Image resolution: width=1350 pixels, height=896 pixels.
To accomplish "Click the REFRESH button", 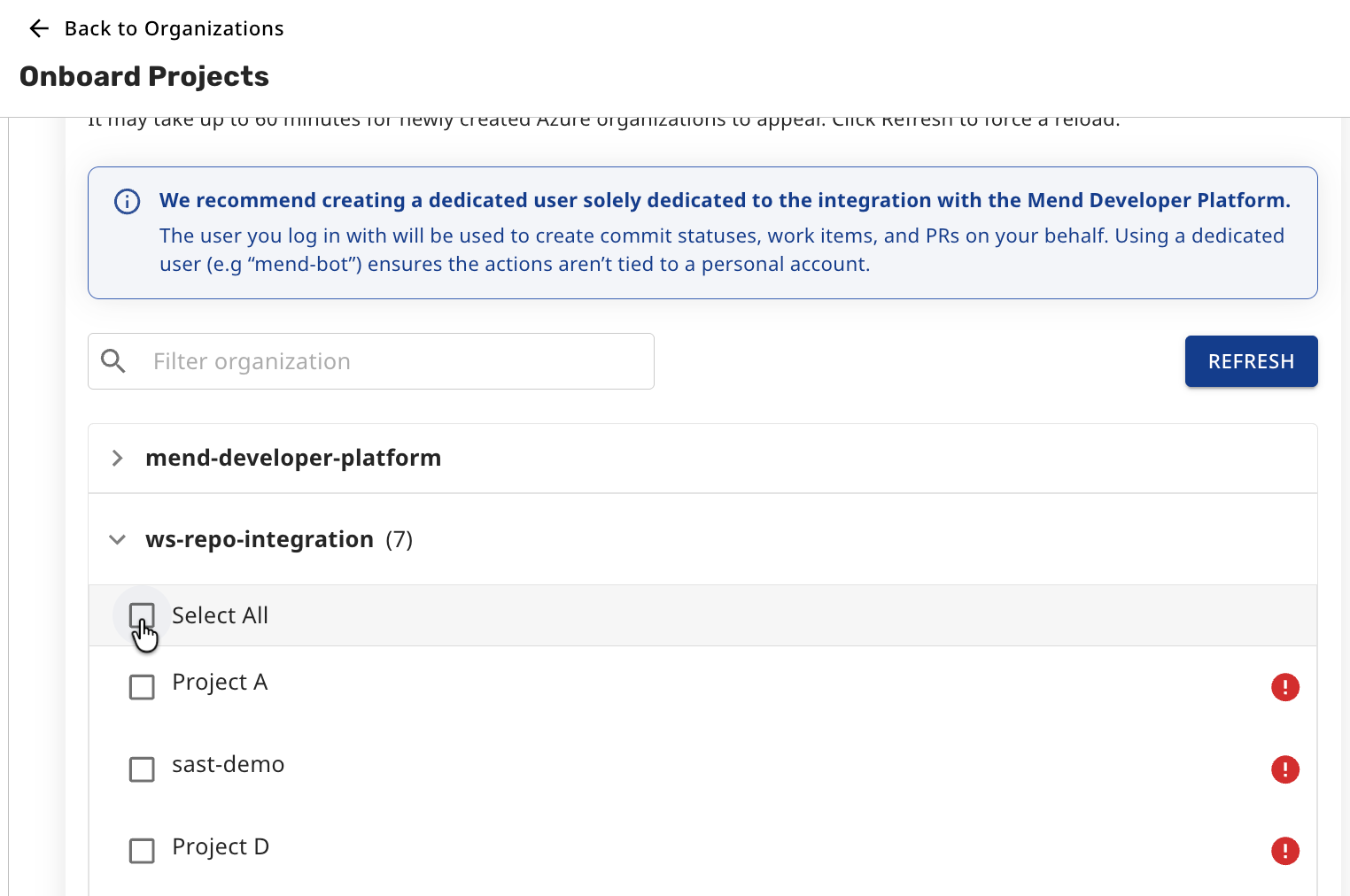I will pos(1251,361).
